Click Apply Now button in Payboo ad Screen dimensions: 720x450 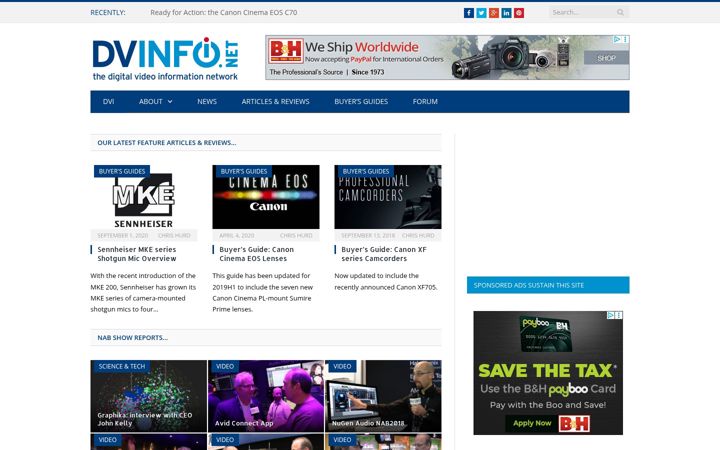point(532,423)
